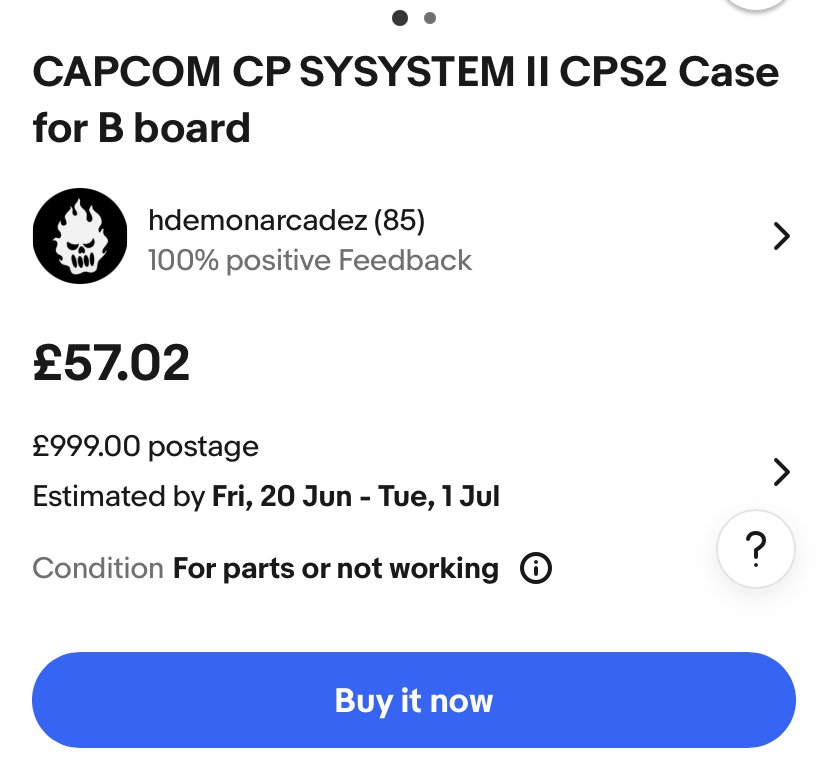The width and height of the screenshot is (828, 758).
Task: Click the estimated delivery date range
Action: pyautogui.click(x=355, y=497)
